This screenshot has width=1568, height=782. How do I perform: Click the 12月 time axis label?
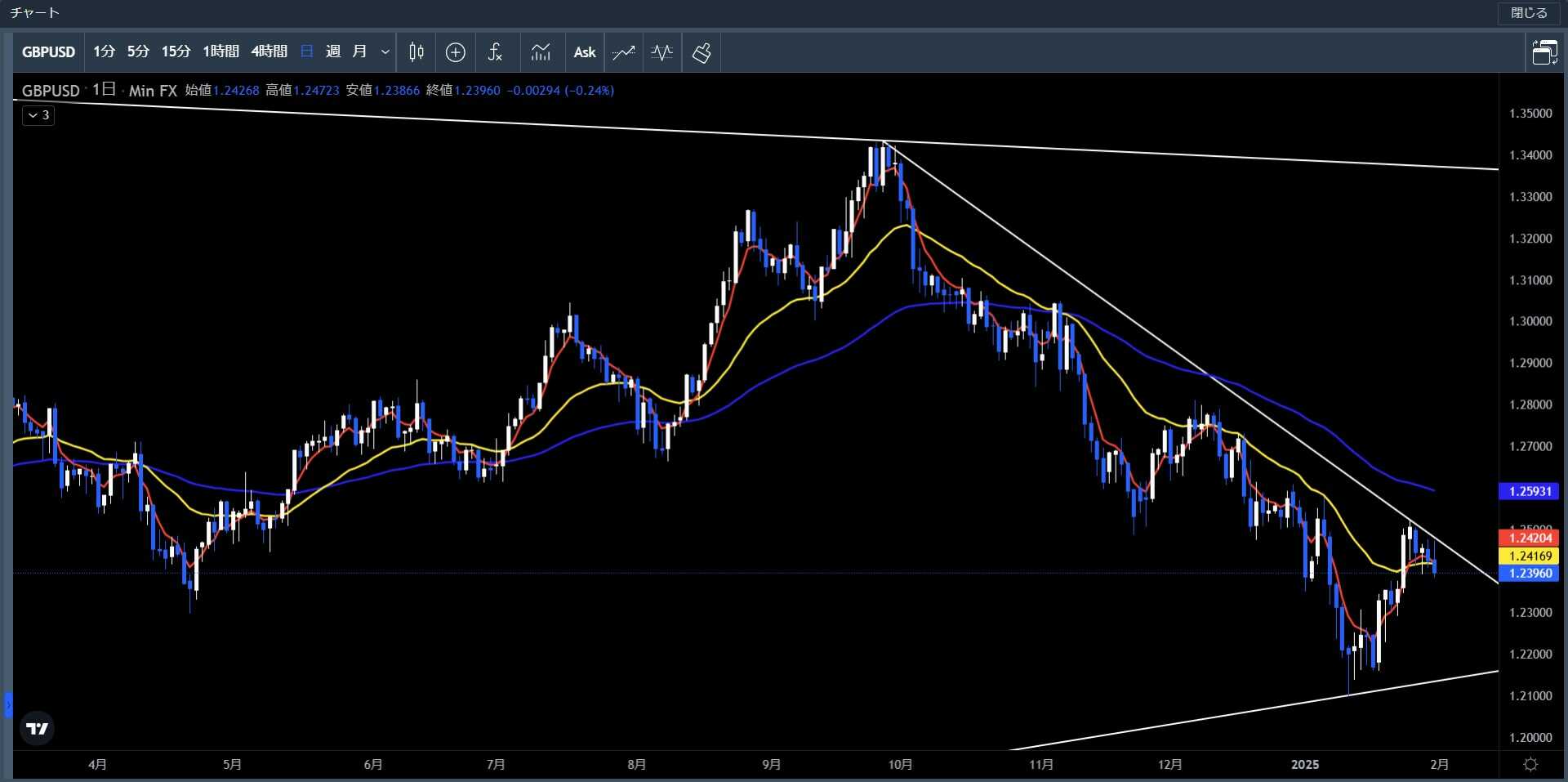[x=1169, y=764]
